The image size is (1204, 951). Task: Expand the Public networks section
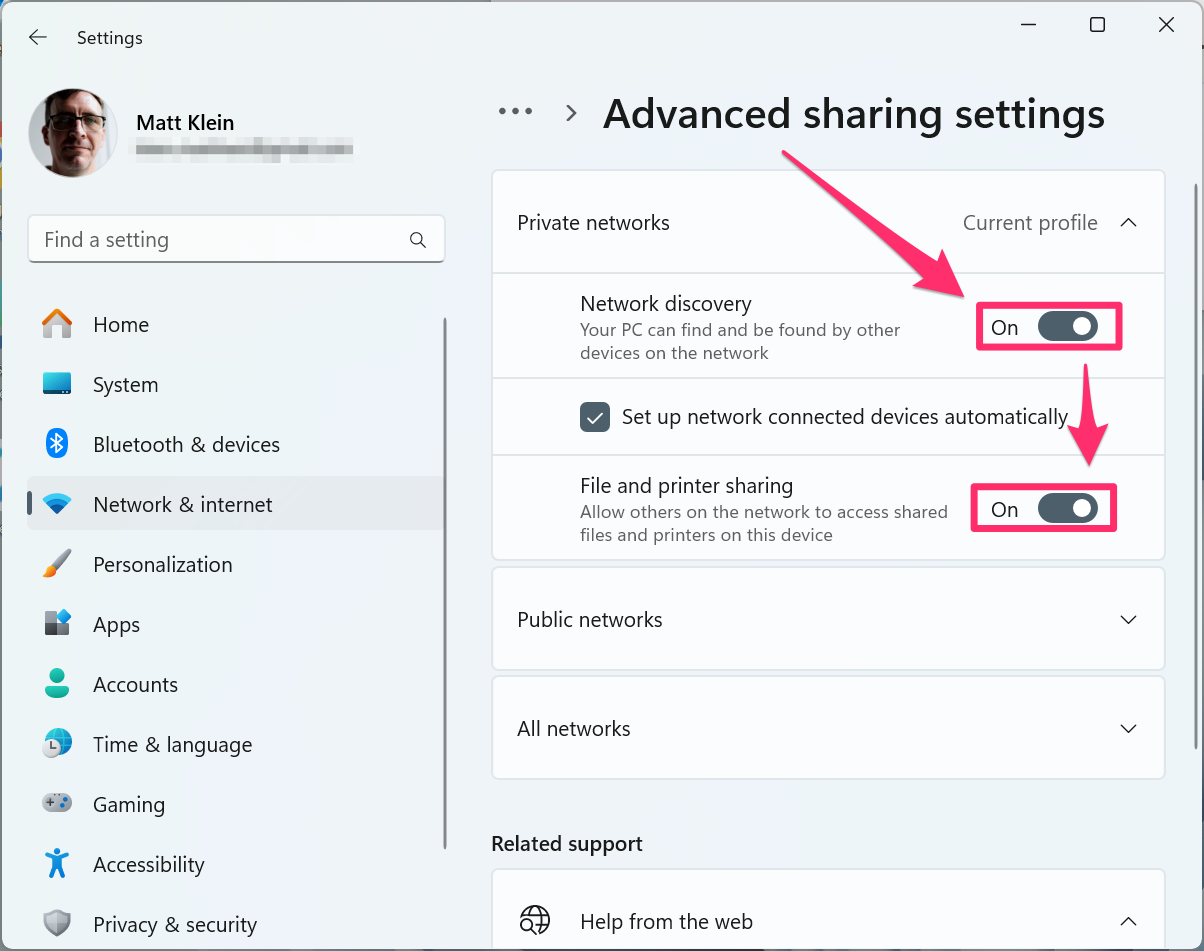click(x=1128, y=620)
